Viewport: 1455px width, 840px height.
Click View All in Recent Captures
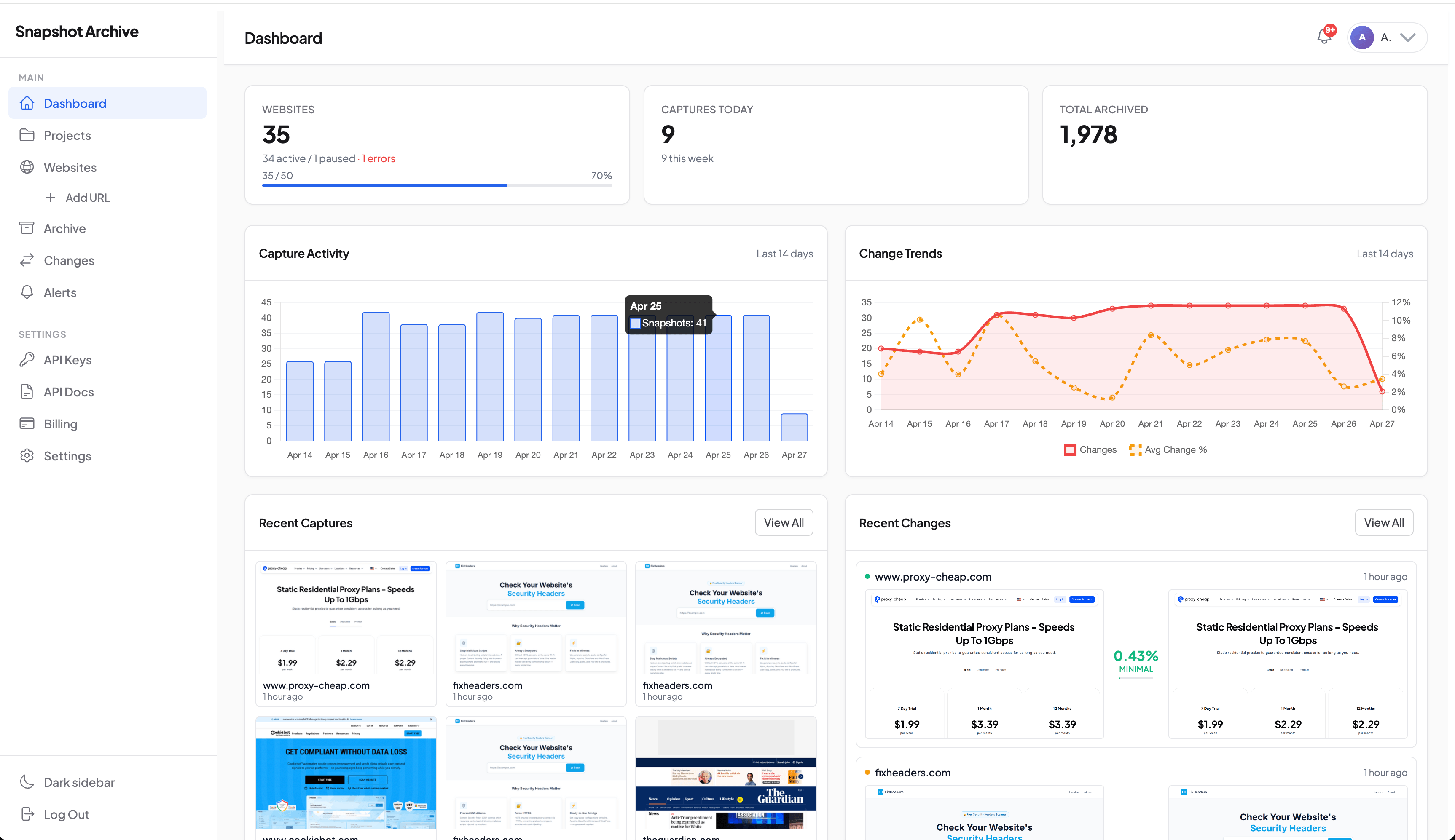[783, 522]
